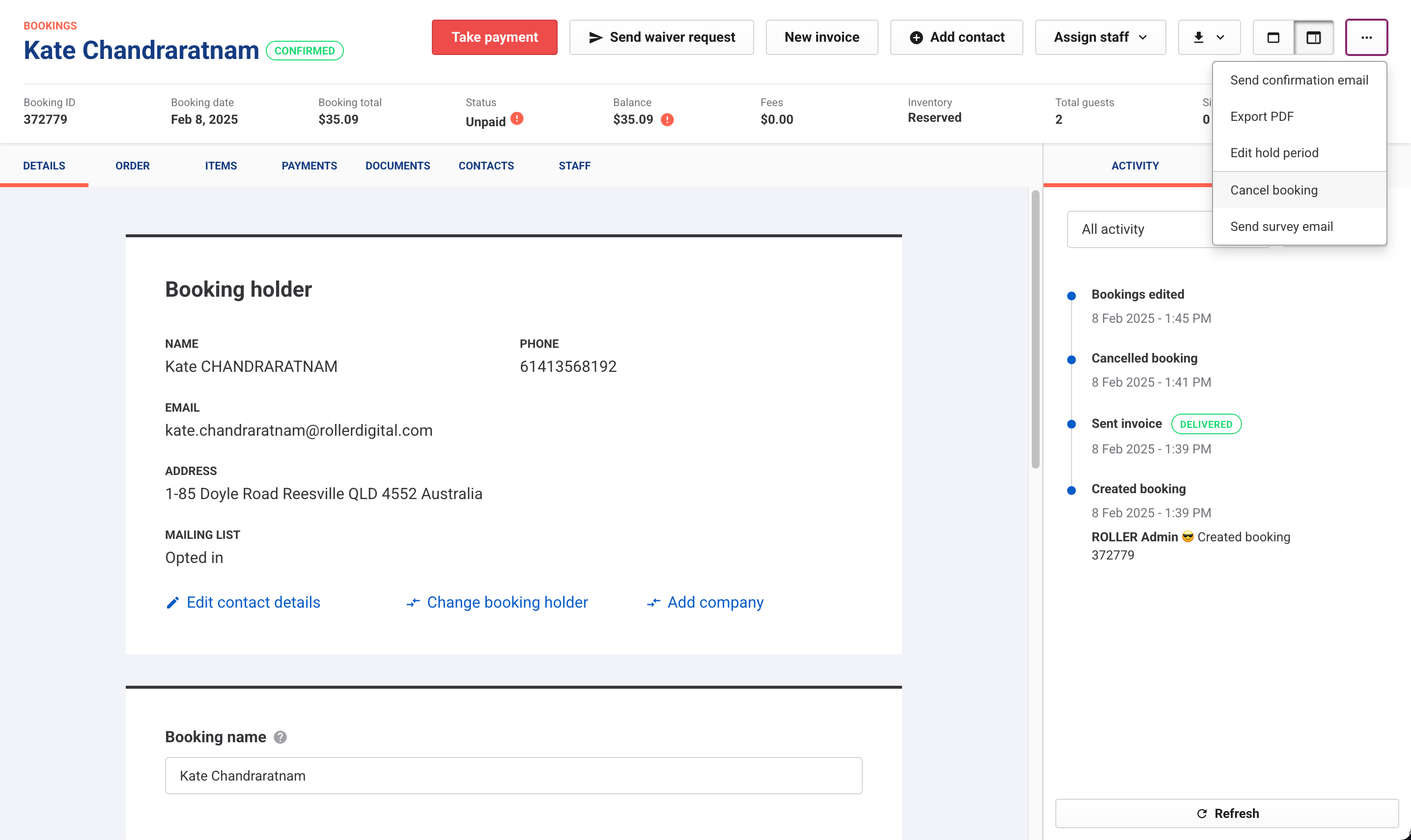This screenshot has height=840, width=1411.
Task: Refresh the activity feed
Action: coord(1226,813)
